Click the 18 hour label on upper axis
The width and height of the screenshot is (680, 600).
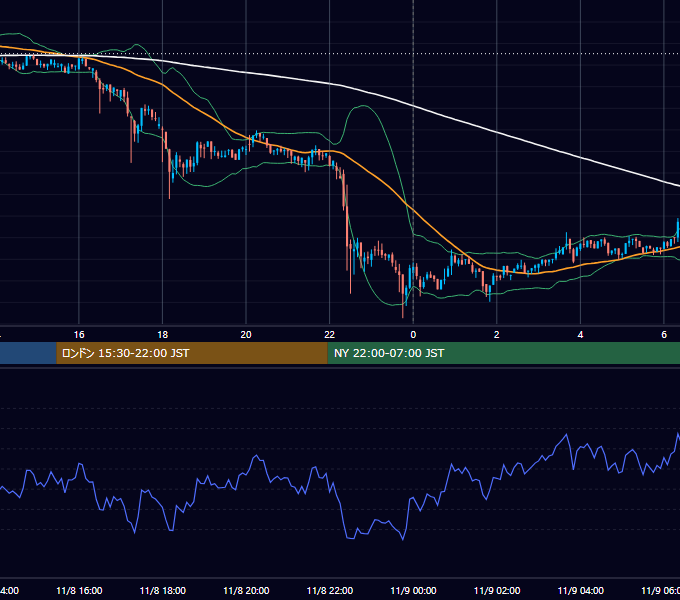163,335
